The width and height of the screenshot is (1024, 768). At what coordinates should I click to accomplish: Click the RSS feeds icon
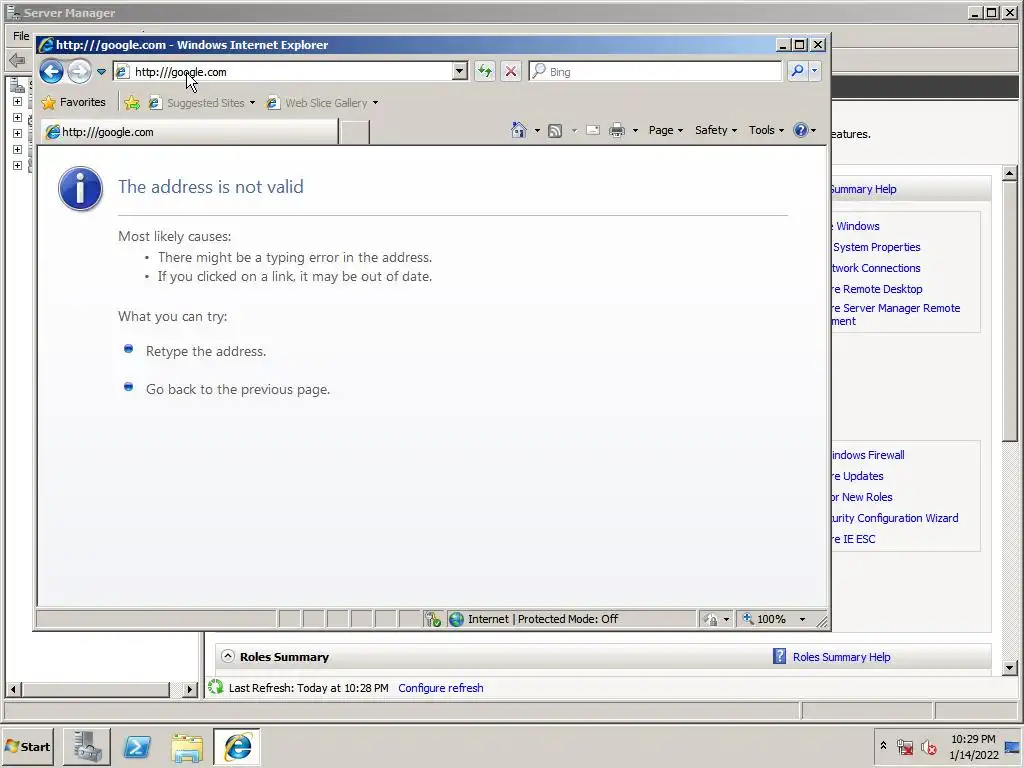[x=554, y=131]
